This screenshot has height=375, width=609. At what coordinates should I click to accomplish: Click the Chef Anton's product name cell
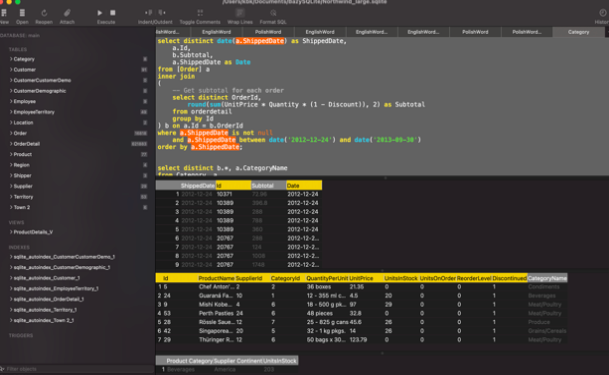pyautogui.click(x=217, y=287)
